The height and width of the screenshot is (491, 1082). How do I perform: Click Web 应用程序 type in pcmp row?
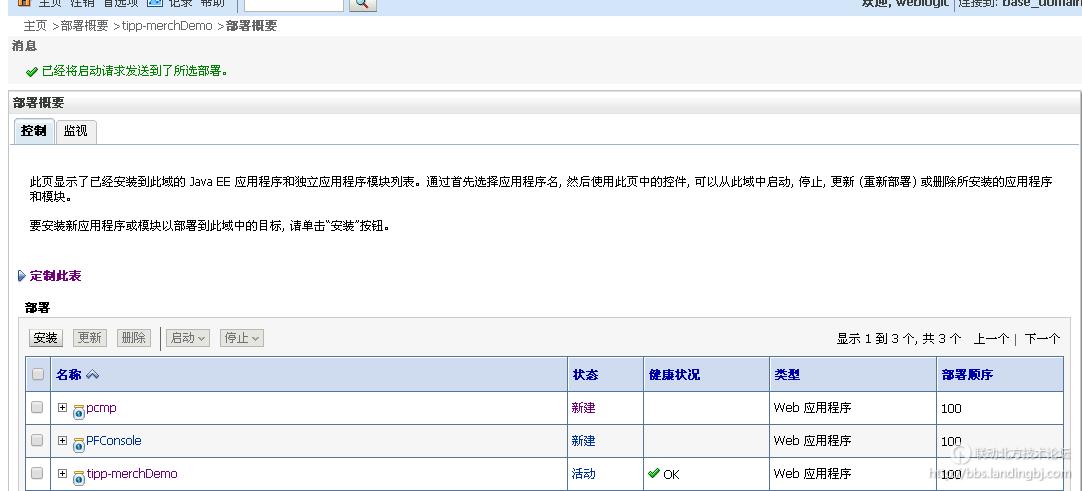(x=812, y=408)
